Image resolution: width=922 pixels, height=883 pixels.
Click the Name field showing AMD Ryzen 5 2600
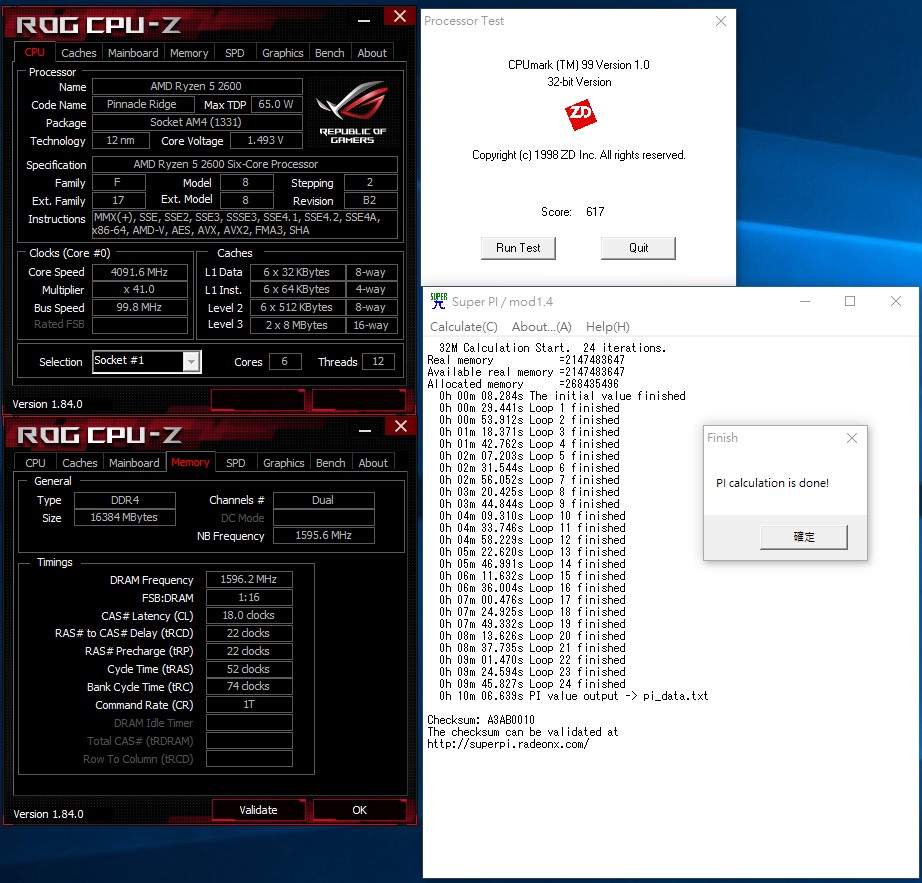(x=197, y=86)
